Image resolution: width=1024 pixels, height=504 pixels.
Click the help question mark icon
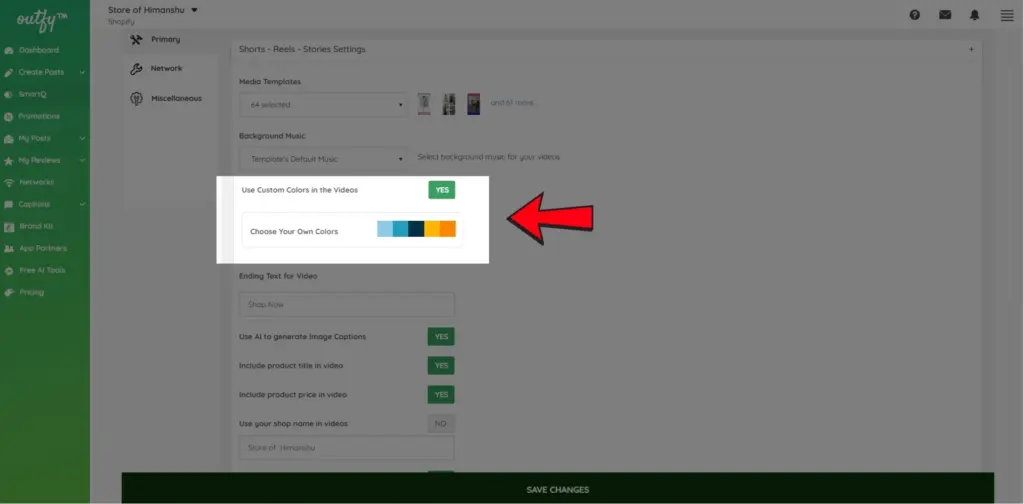pos(915,15)
